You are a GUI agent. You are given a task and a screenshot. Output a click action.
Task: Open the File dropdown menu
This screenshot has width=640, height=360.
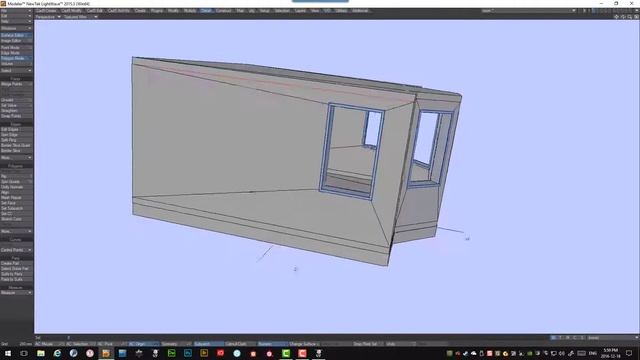click(16, 11)
